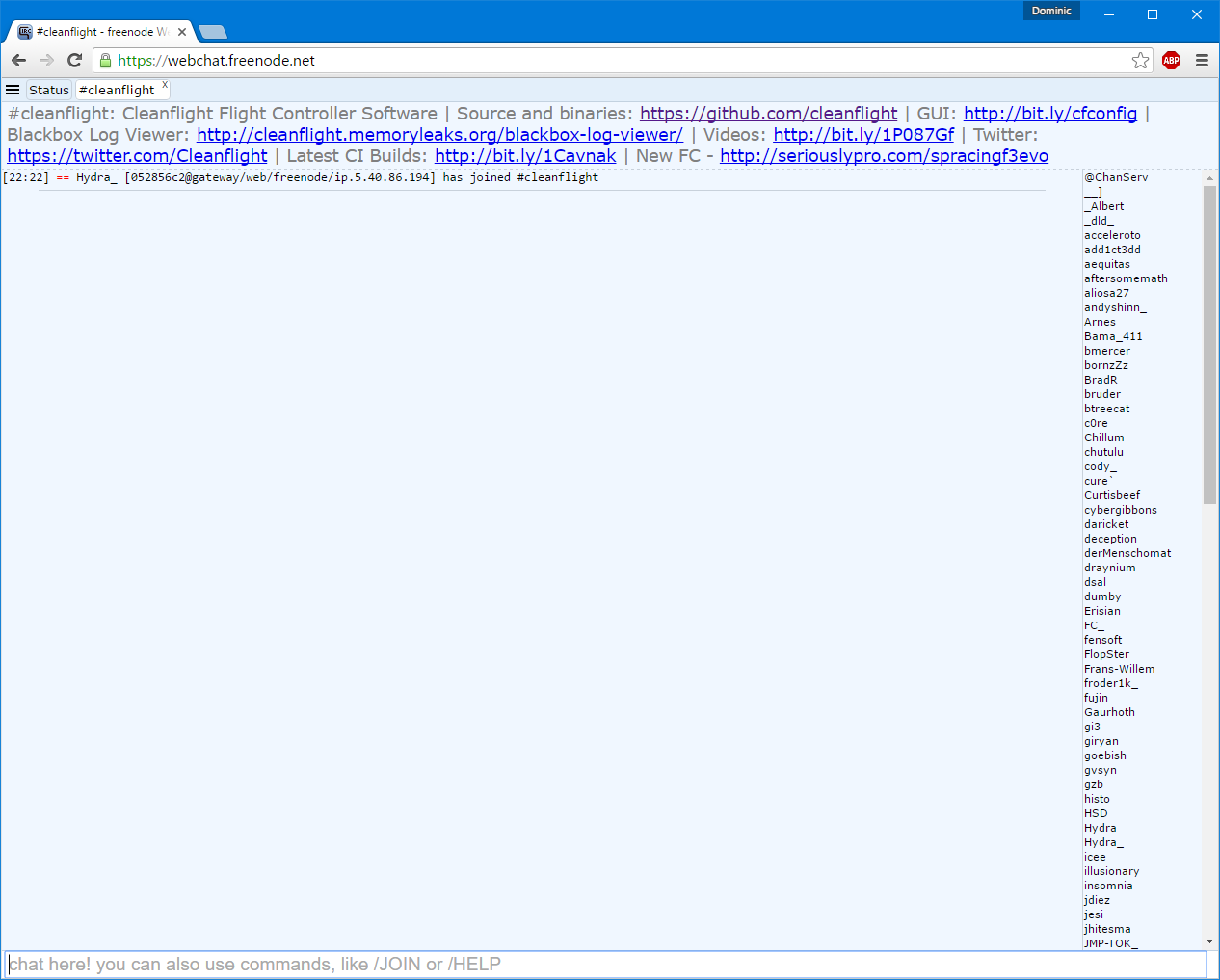Close the #cleanflight browser tab
The height and width of the screenshot is (980, 1220).
pyautogui.click(x=182, y=32)
